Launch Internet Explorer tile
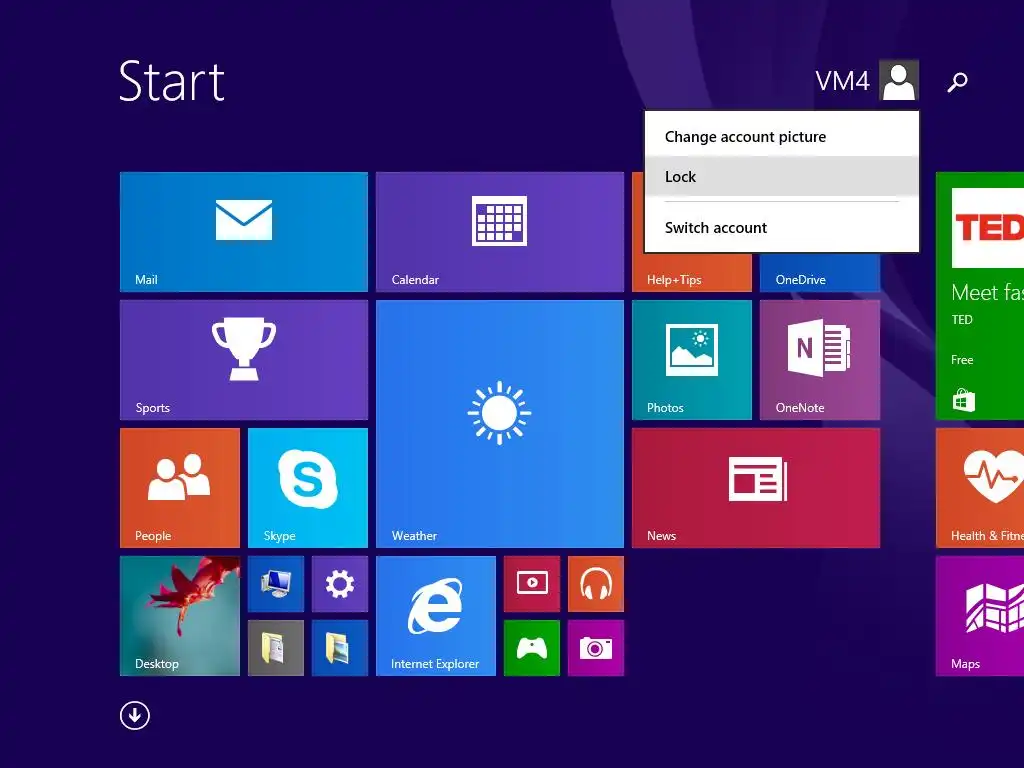The image size is (1024, 768). click(436, 616)
